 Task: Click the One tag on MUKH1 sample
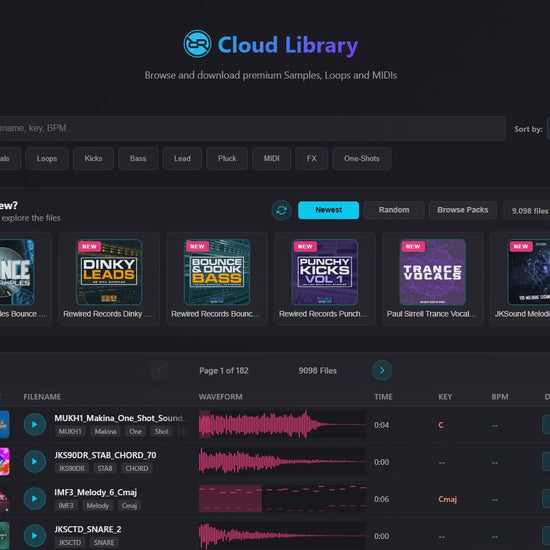pos(135,431)
